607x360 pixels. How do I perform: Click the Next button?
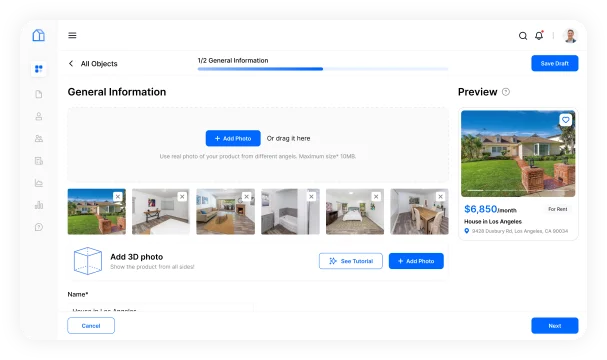point(555,326)
